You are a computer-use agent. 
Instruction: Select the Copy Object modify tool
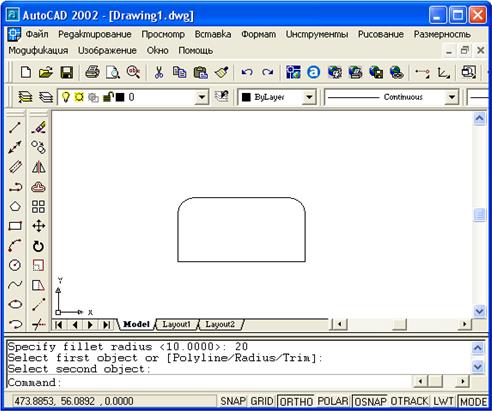tap(39, 147)
